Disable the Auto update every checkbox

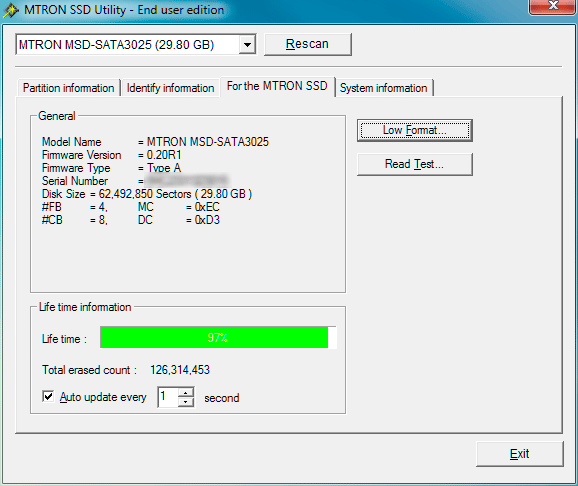pos(48,396)
